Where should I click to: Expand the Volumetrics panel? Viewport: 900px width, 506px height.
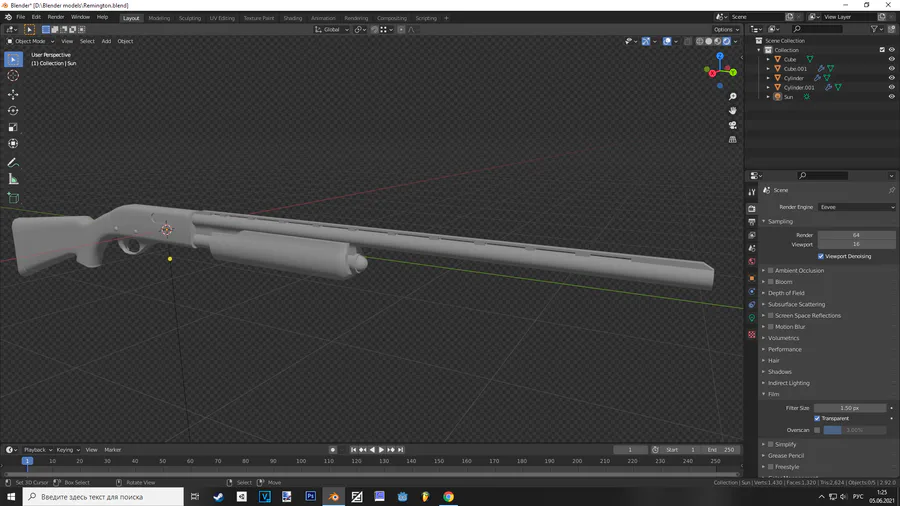tap(783, 338)
